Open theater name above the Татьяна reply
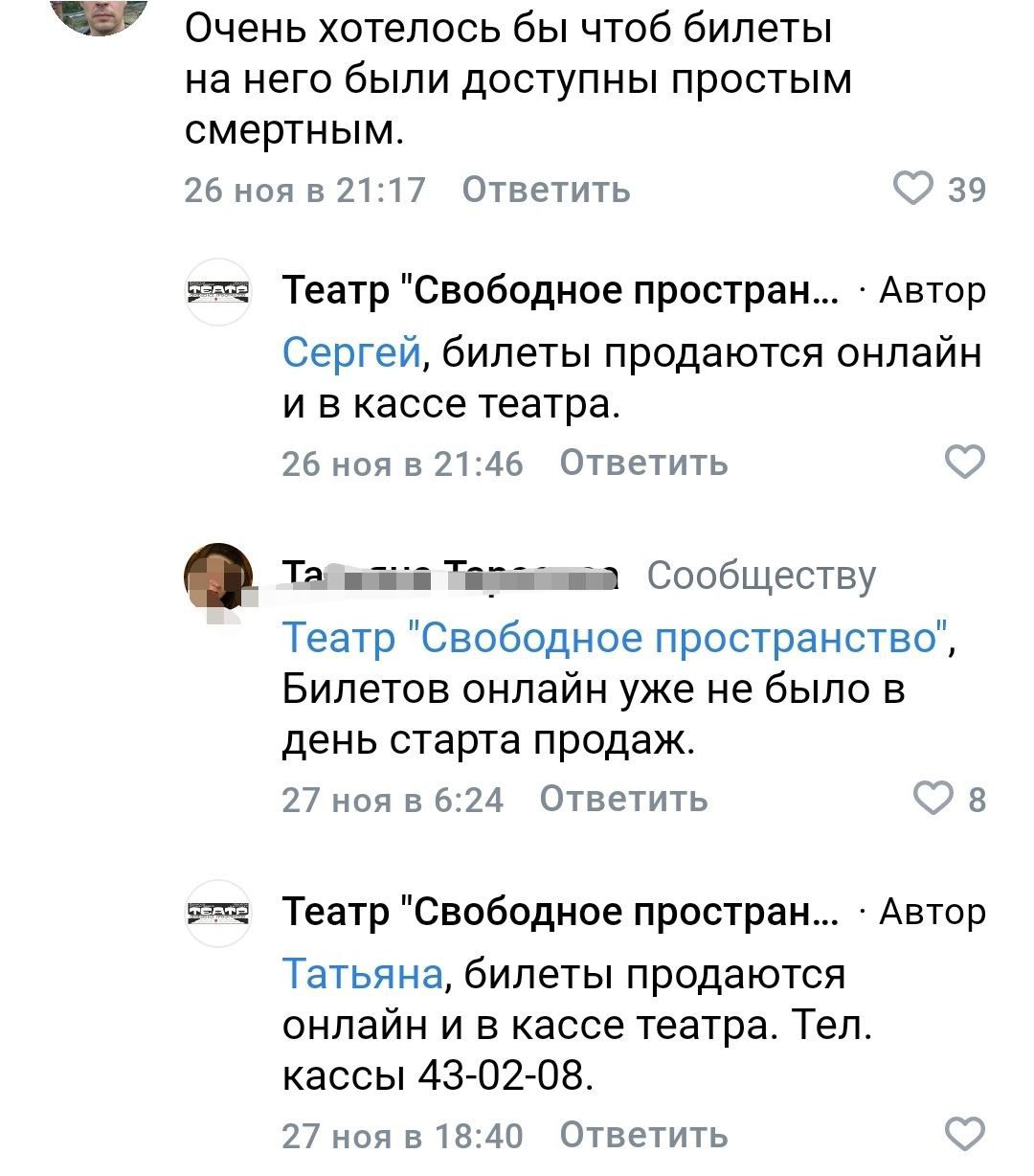 [x=559, y=911]
